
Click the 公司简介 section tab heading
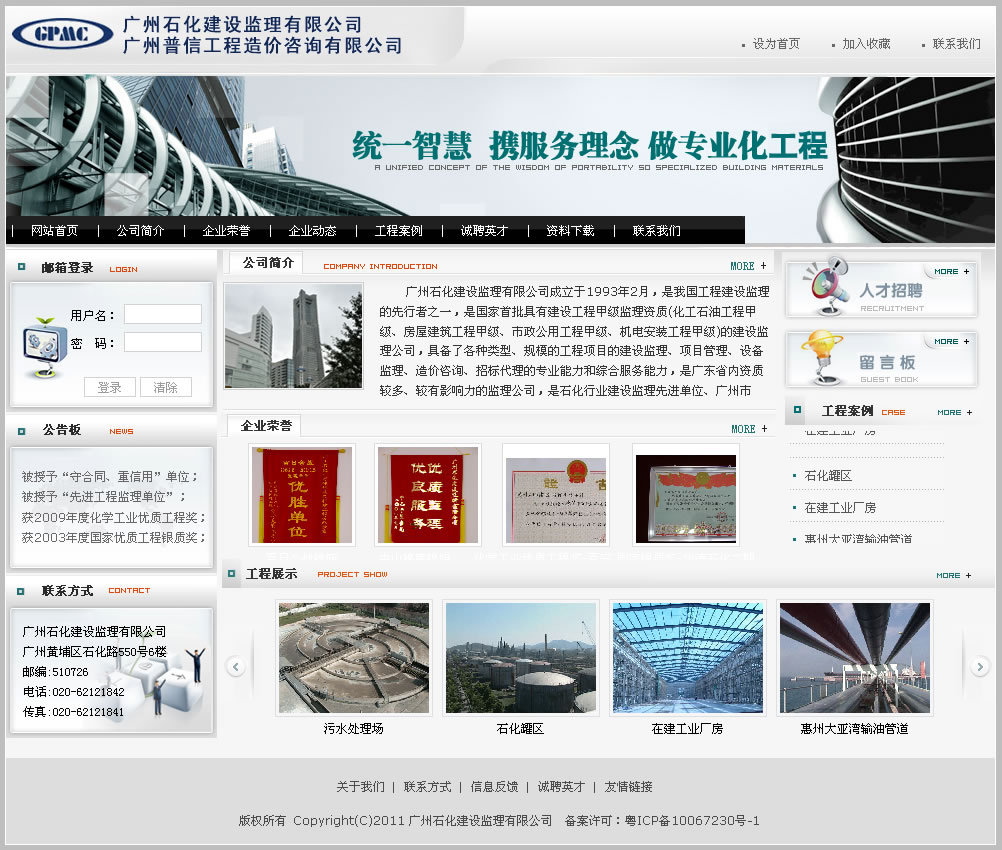(x=268, y=263)
